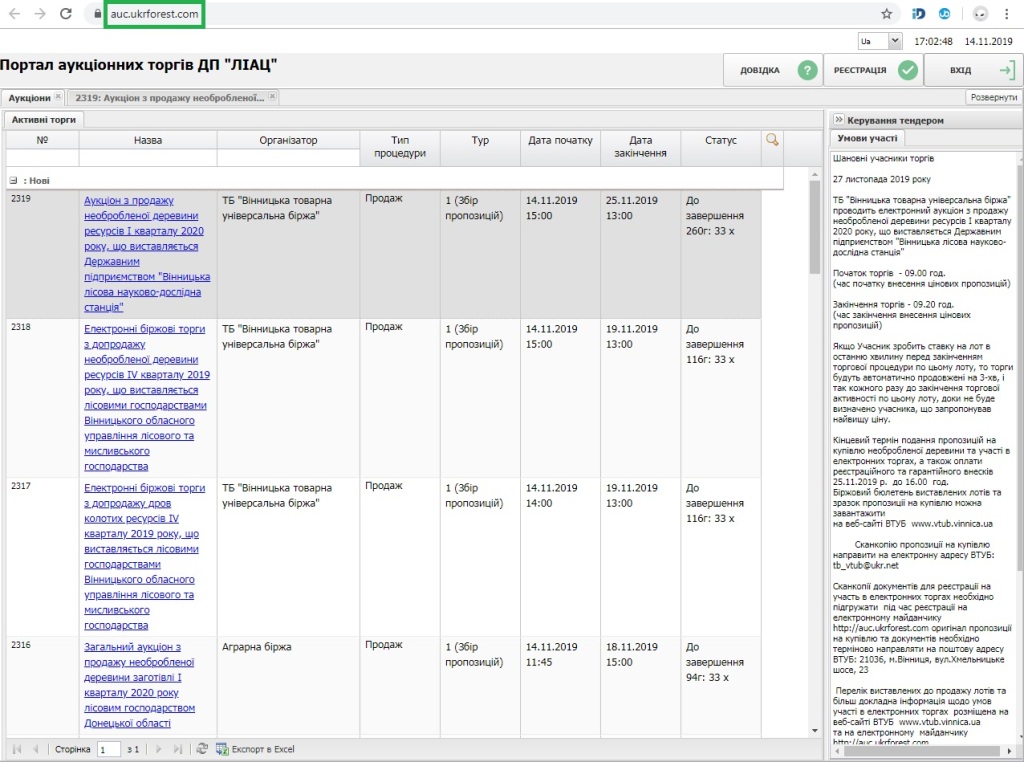Go to the last page of results
Image resolution: width=1024 pixels, height=762 pixels.
(x=178, y=749)
